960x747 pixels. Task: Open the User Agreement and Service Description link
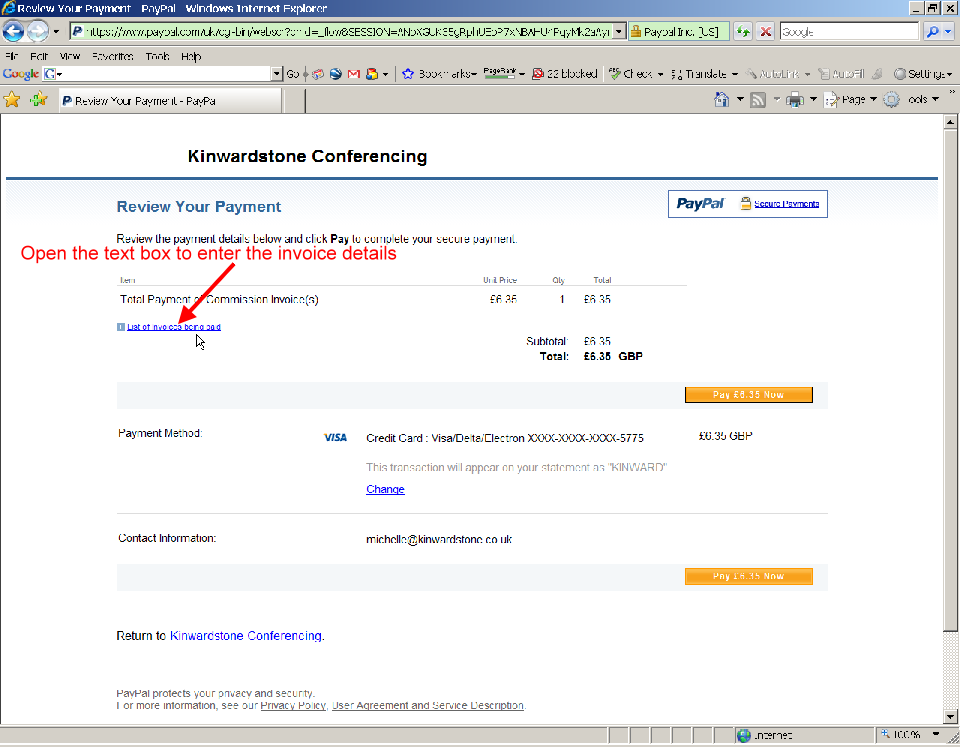[x=427, y=705]
